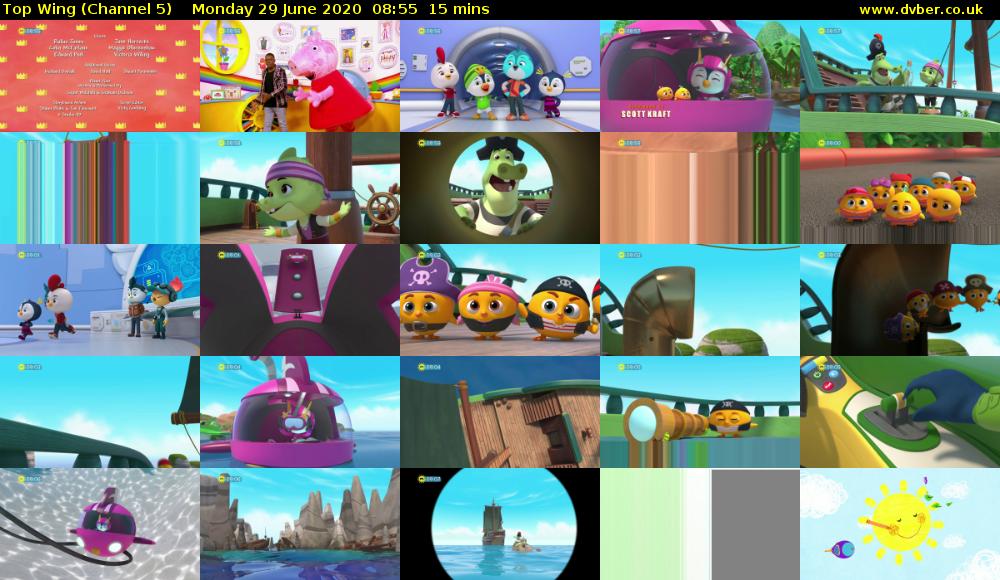Select the brass telescope with chick thumbnail

pyautogui.click(x=700, y=412)
